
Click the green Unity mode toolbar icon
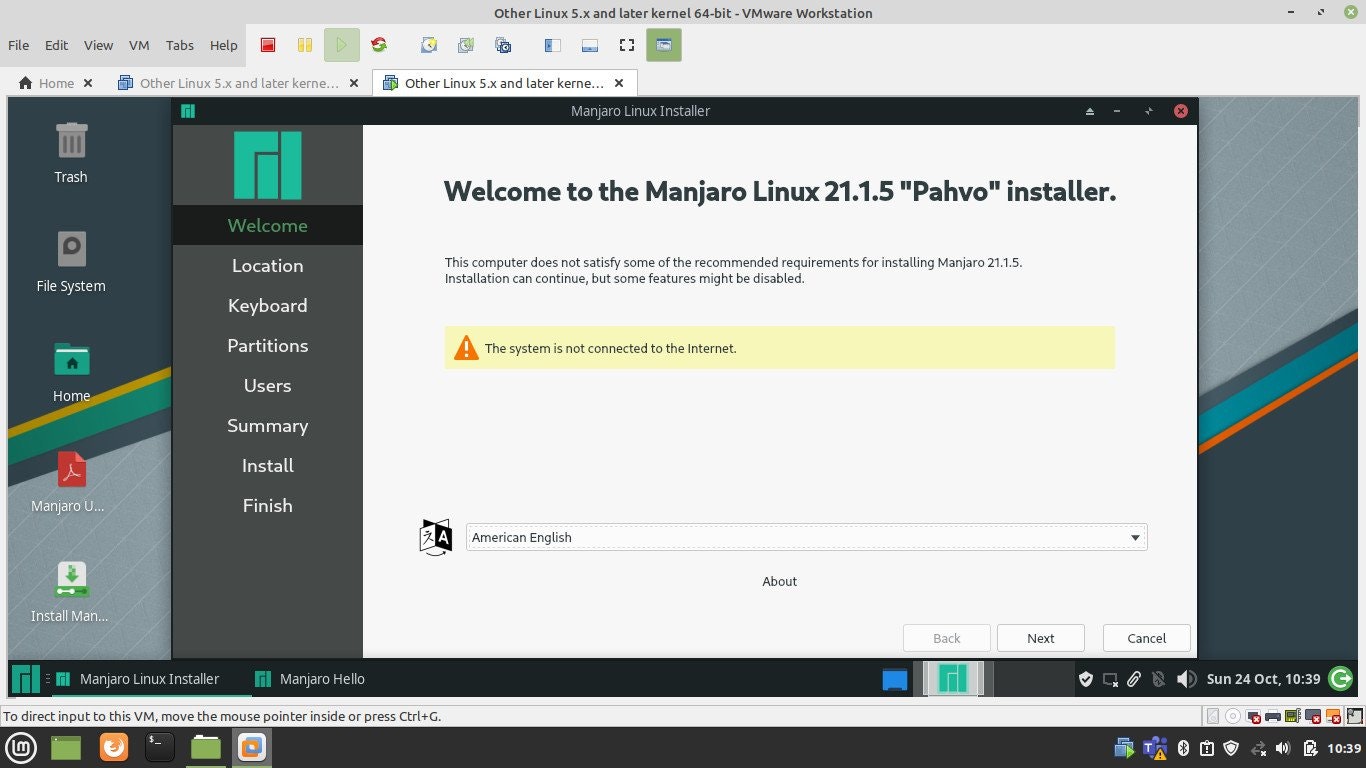coord(664,45)
